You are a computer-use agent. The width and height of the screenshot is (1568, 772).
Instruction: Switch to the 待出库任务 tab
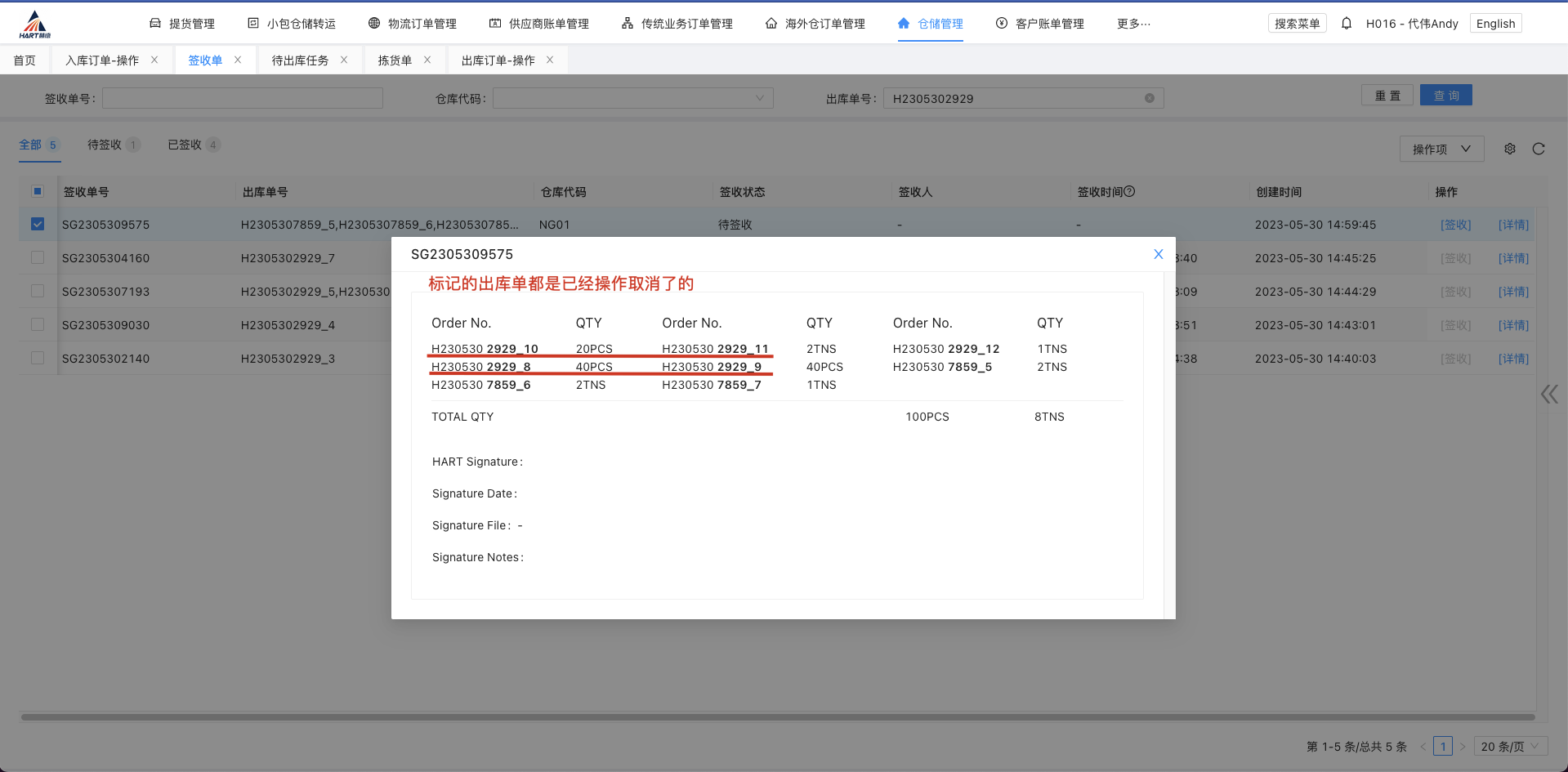(x=300, y=60)
